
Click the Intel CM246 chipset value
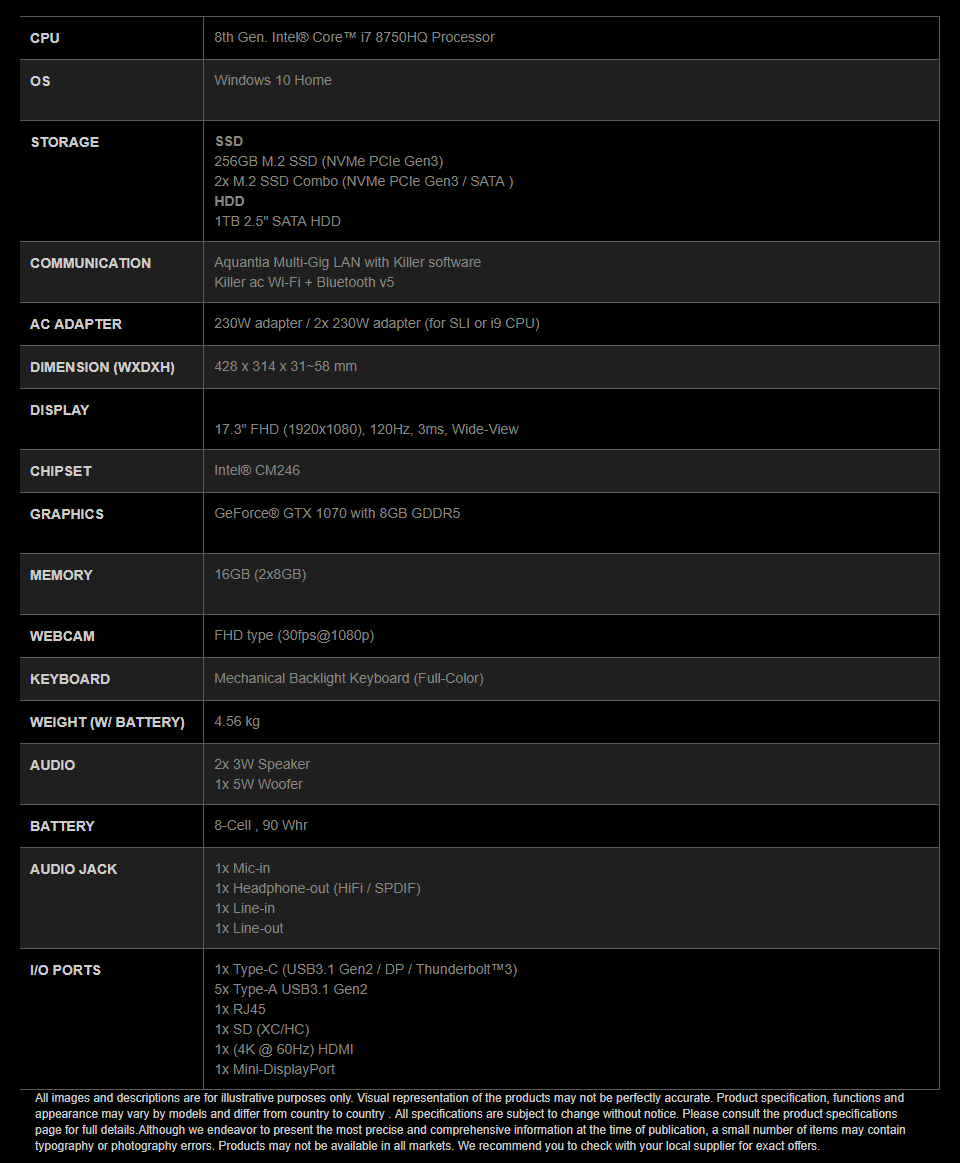257,470
